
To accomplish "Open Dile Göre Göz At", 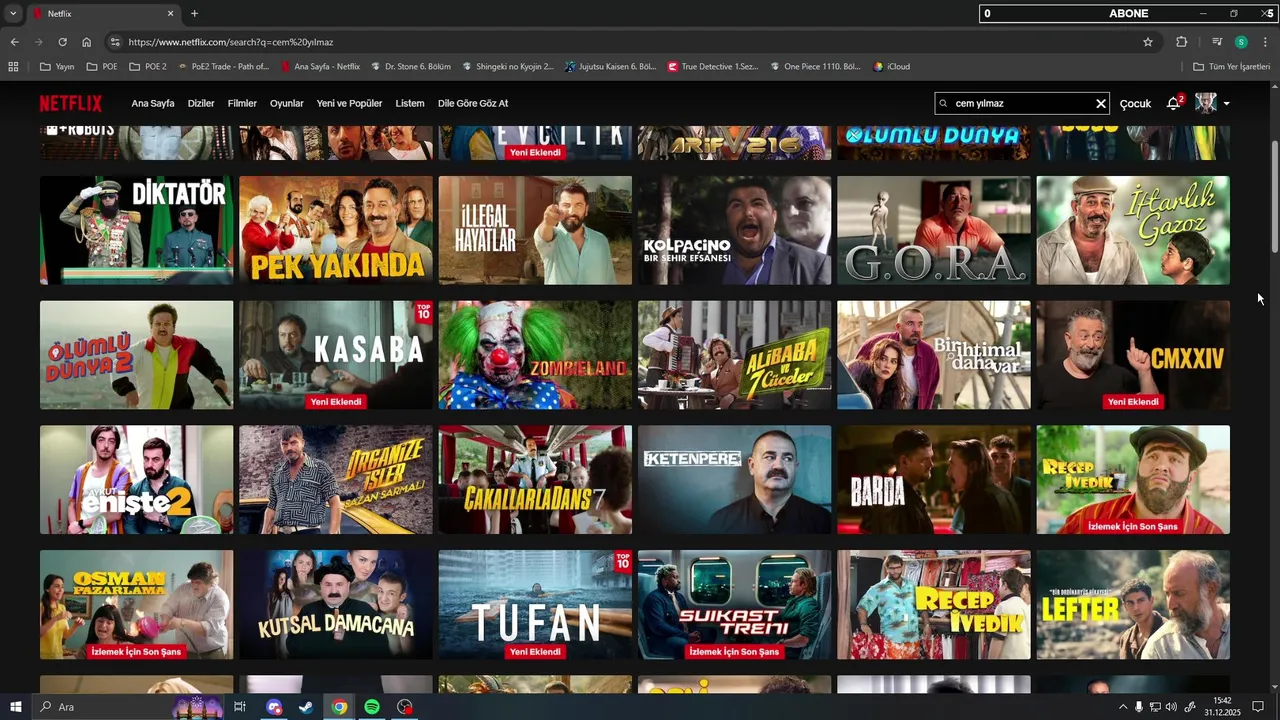I will (x=473, y=104).
